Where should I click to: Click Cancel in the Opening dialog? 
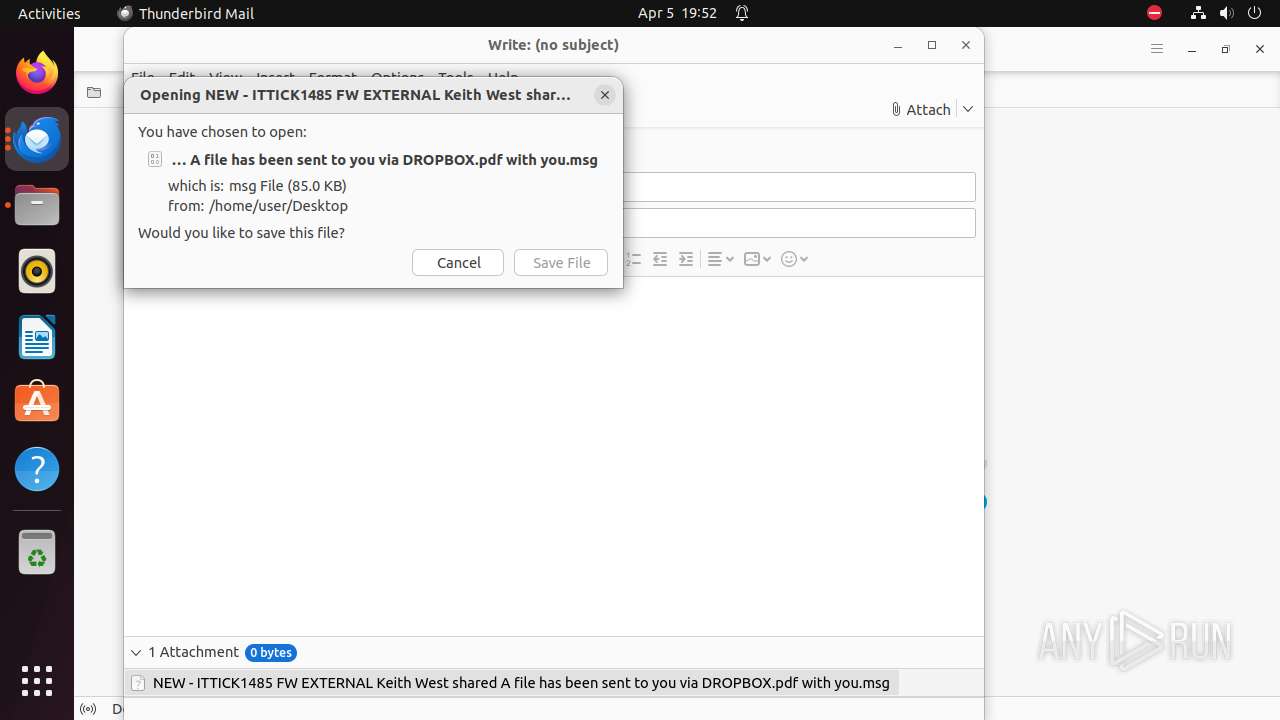pyautogui.click(x=458, y=262)
